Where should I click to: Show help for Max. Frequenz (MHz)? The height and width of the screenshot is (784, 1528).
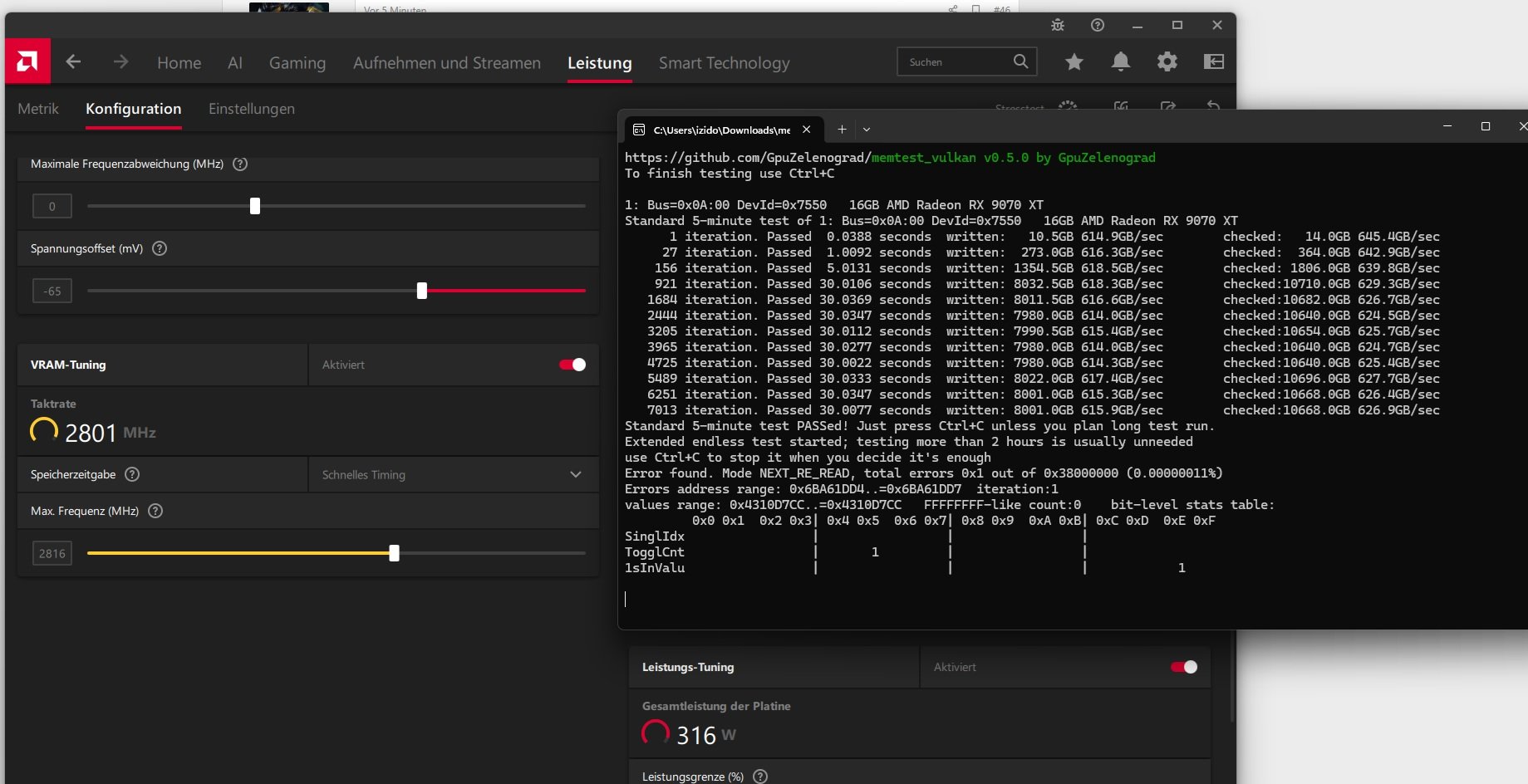pos(155,511)
